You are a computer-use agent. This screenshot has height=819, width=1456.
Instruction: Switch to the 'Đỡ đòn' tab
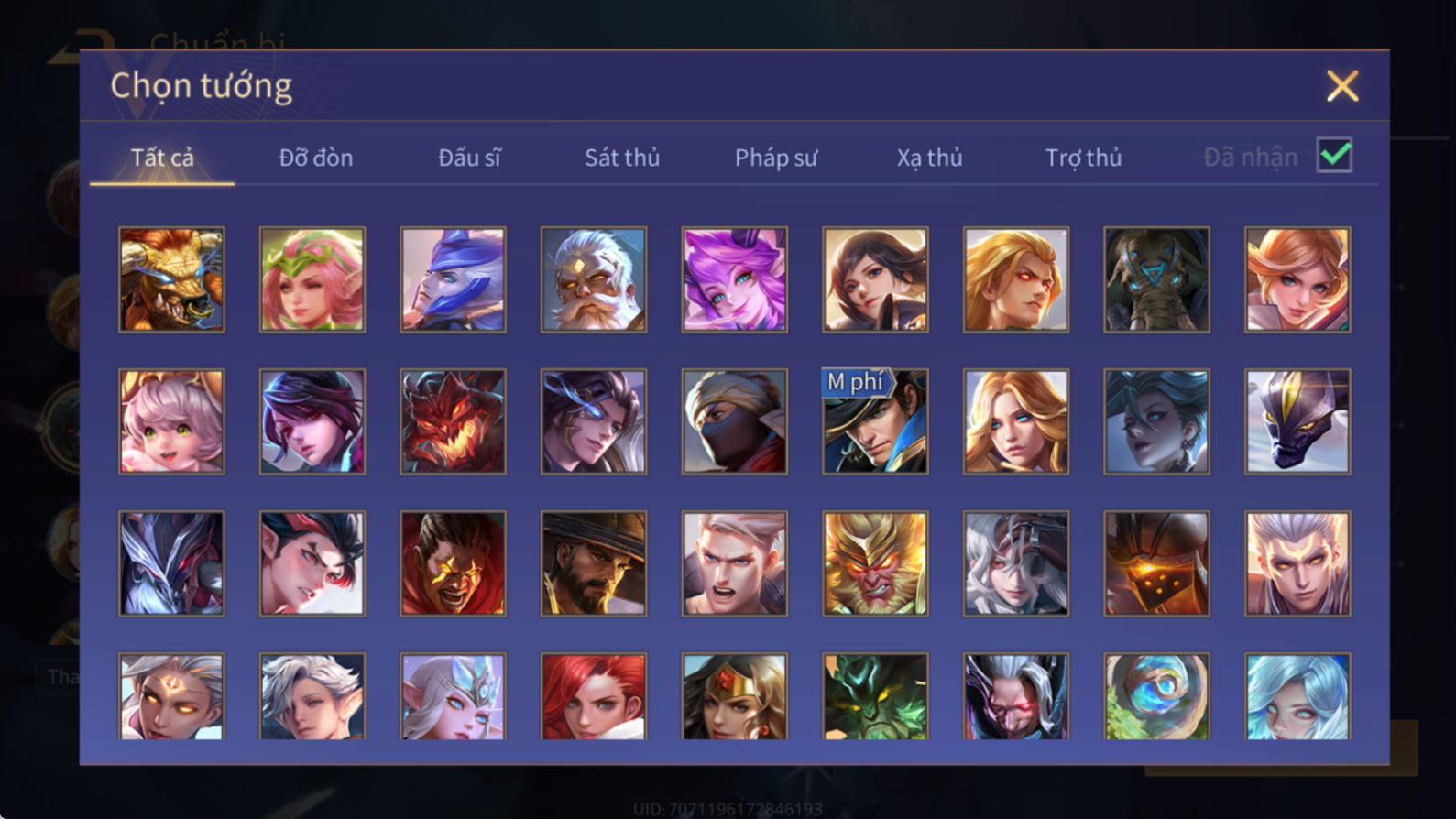coord(316,158)
